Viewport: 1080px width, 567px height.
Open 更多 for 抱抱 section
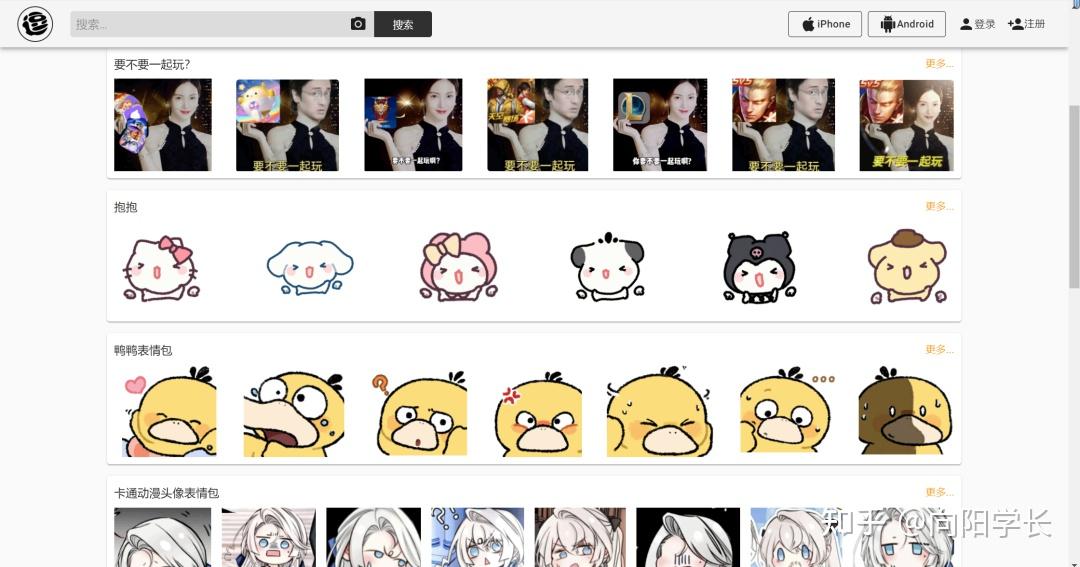coord(939,206)
